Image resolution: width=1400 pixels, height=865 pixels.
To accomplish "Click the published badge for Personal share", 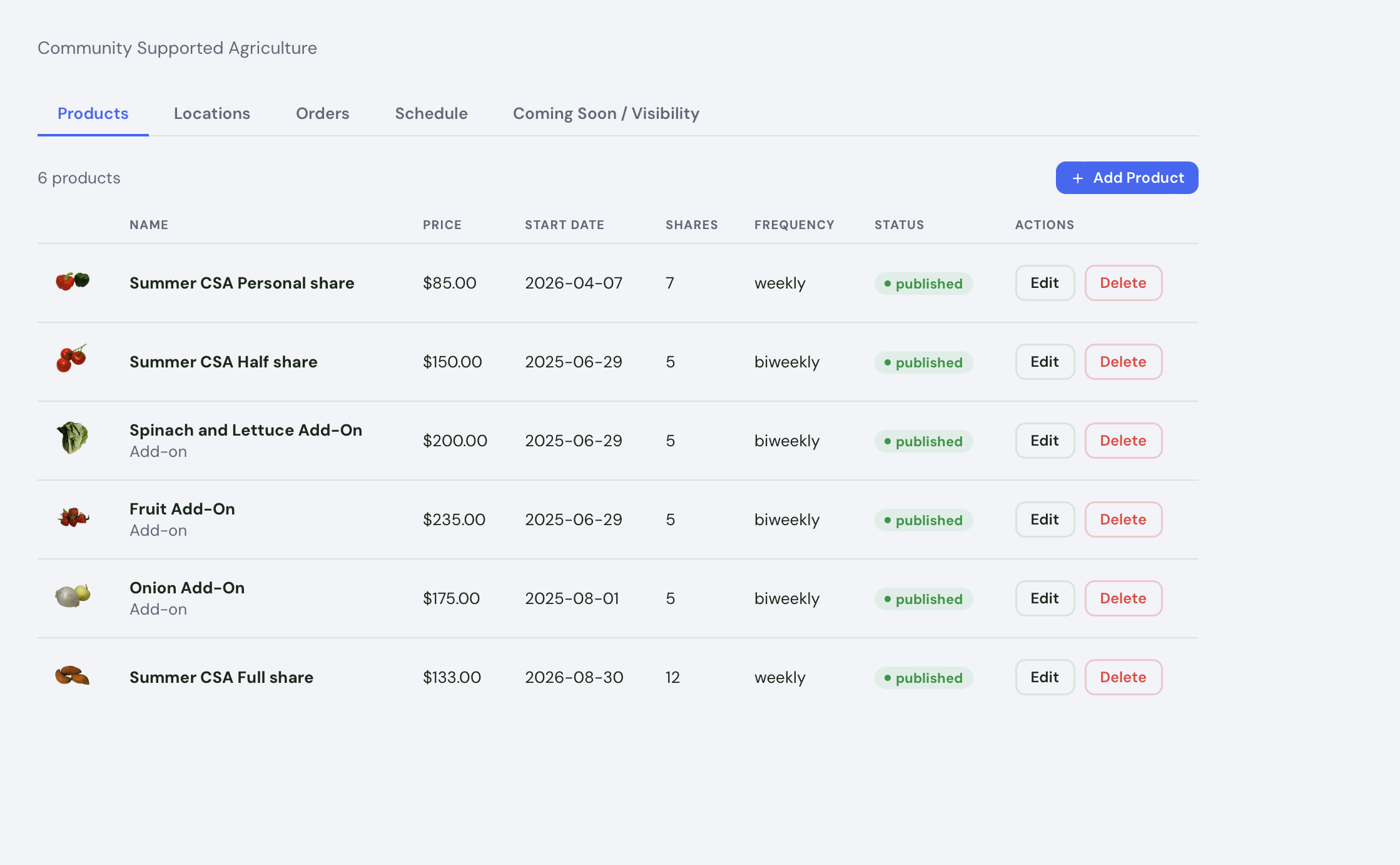I will pyautogui.click(x=923, y=284).
